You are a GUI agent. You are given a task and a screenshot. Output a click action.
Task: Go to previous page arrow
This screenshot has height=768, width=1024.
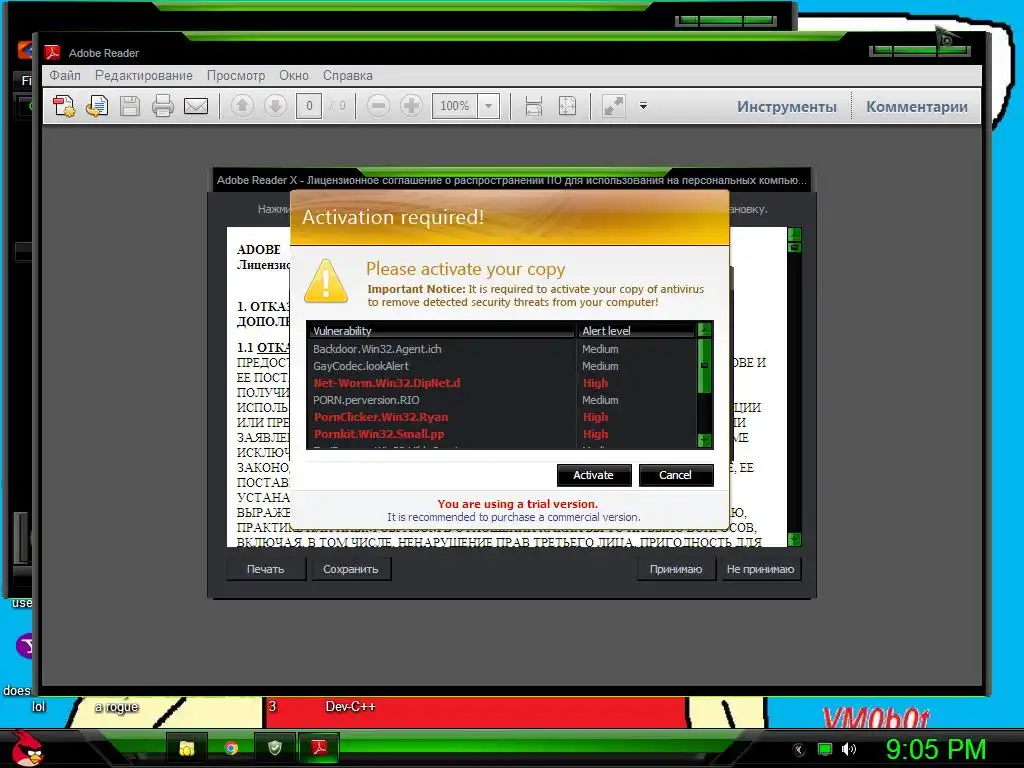coord(242,106)
